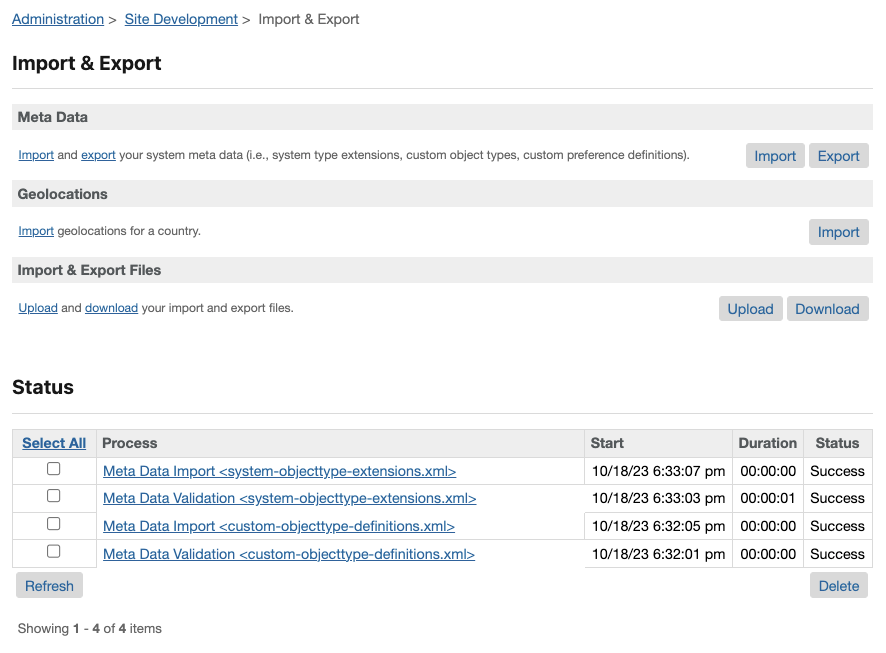Check the box on the last validation row
The width and height of the screenshot is (886, 653).
click(x=54, y=551)
